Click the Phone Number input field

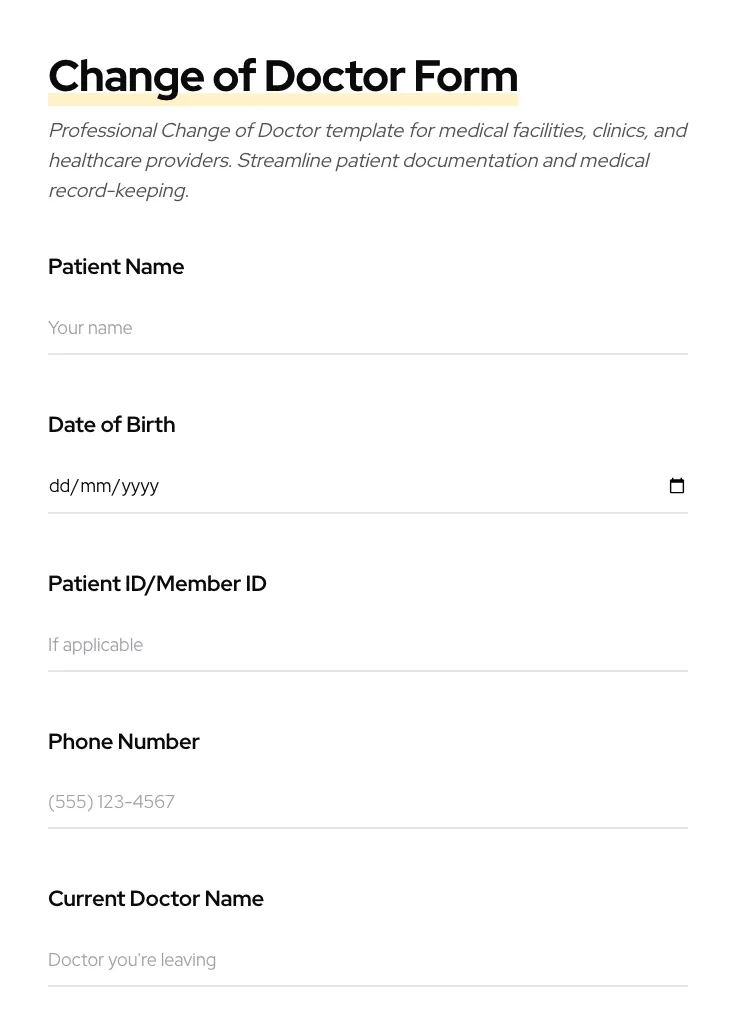tap(367, 802)
